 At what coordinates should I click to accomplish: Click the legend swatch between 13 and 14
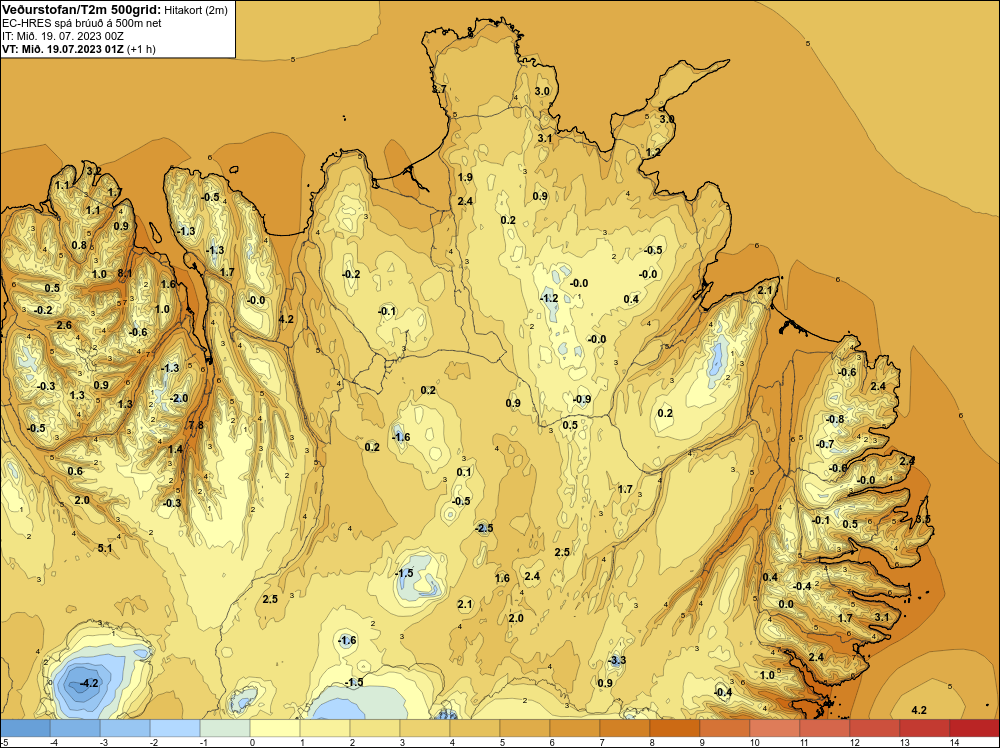pos(925,728)
